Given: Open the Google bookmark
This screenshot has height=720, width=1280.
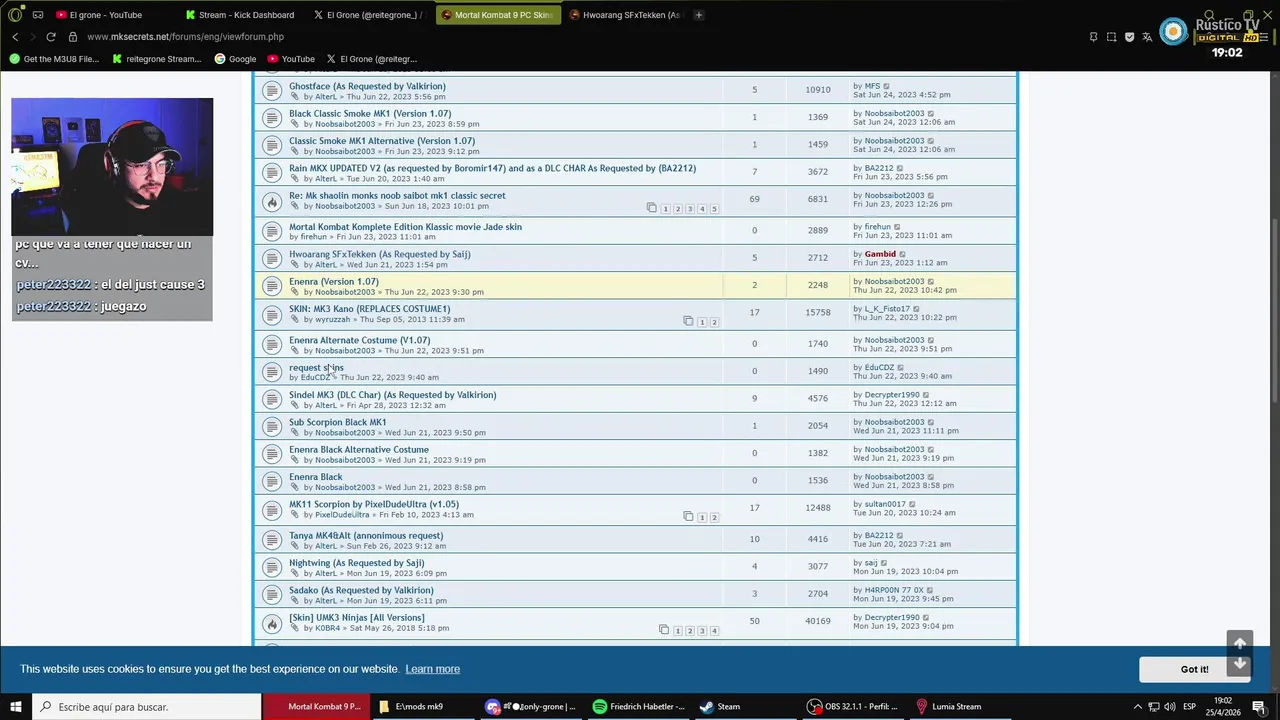Looking at the screenshot, I should (235, 59).
